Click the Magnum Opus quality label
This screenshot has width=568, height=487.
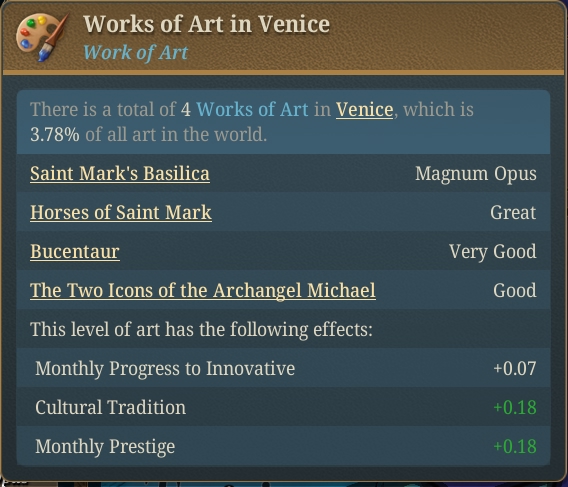pos(476,174)
